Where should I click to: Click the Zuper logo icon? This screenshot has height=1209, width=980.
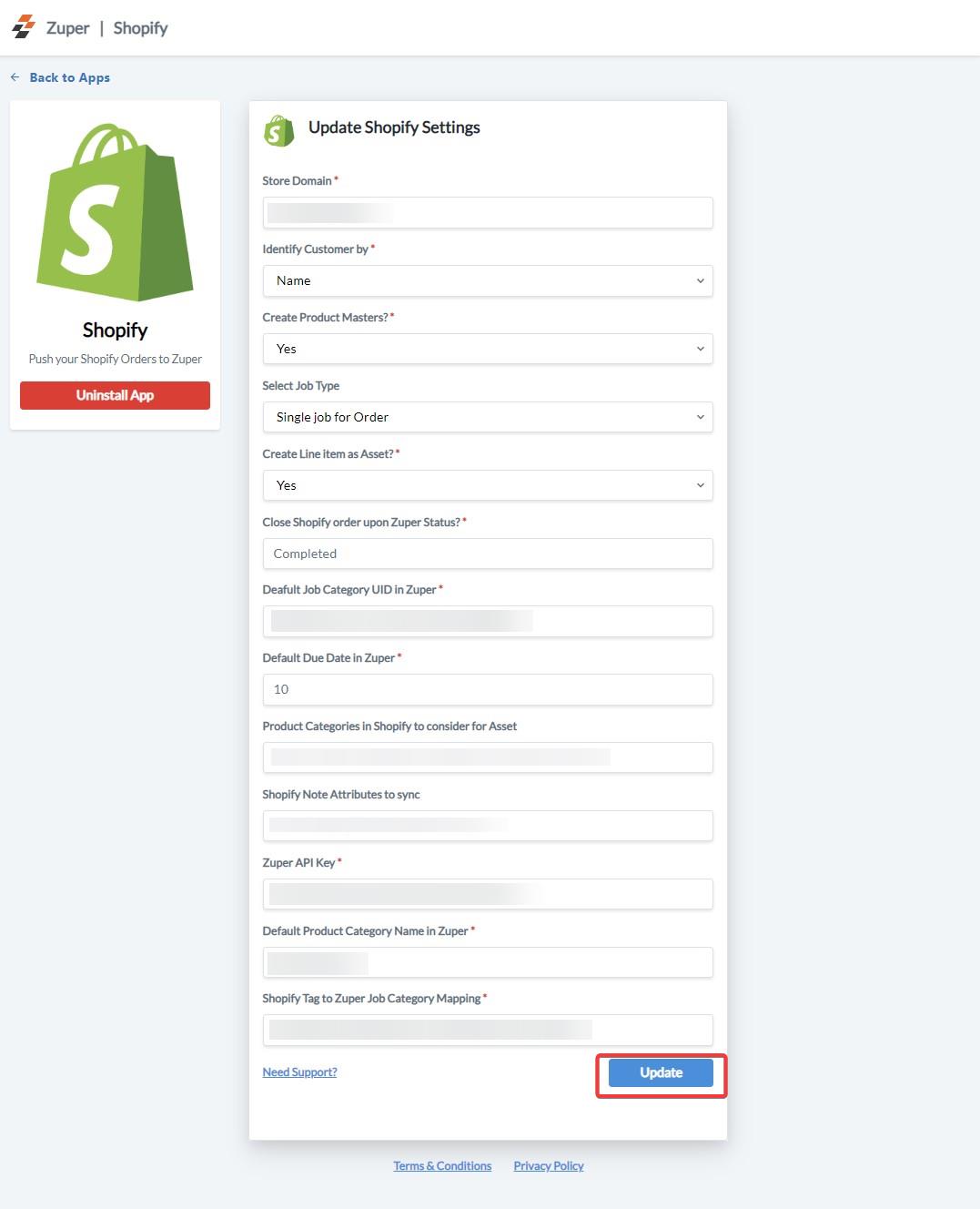24,27
